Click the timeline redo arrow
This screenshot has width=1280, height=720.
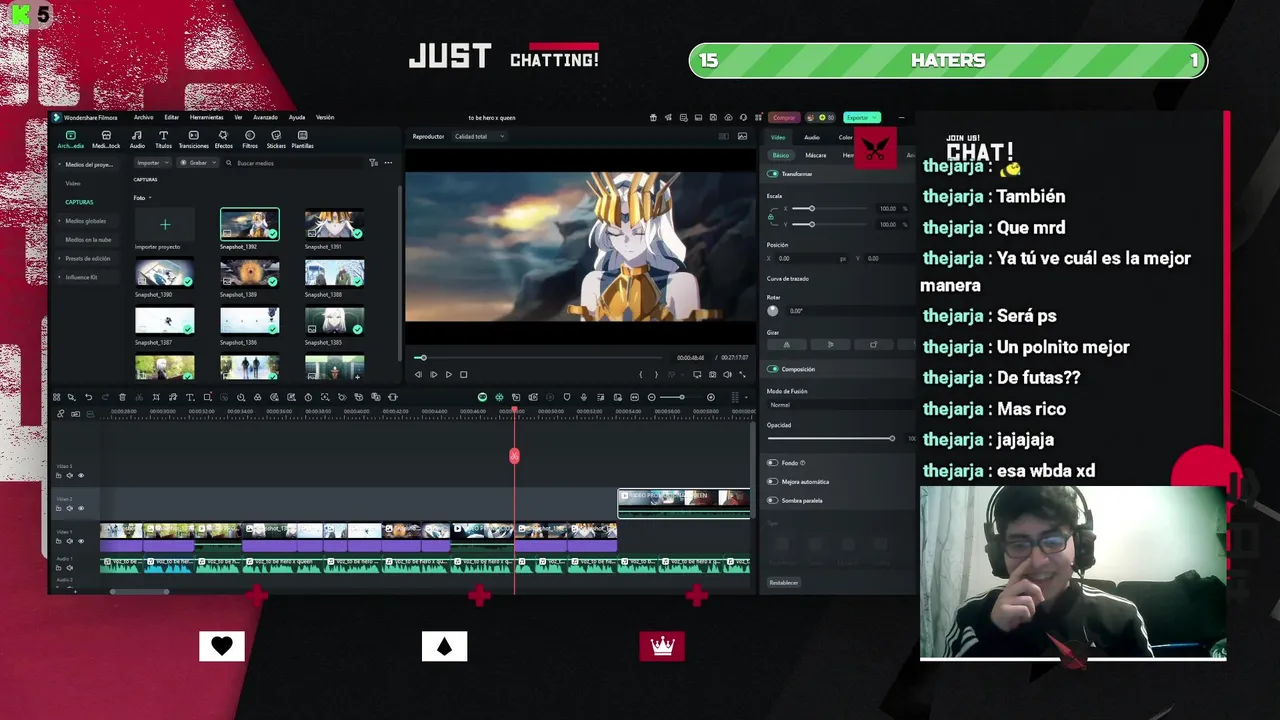(105, 397)
